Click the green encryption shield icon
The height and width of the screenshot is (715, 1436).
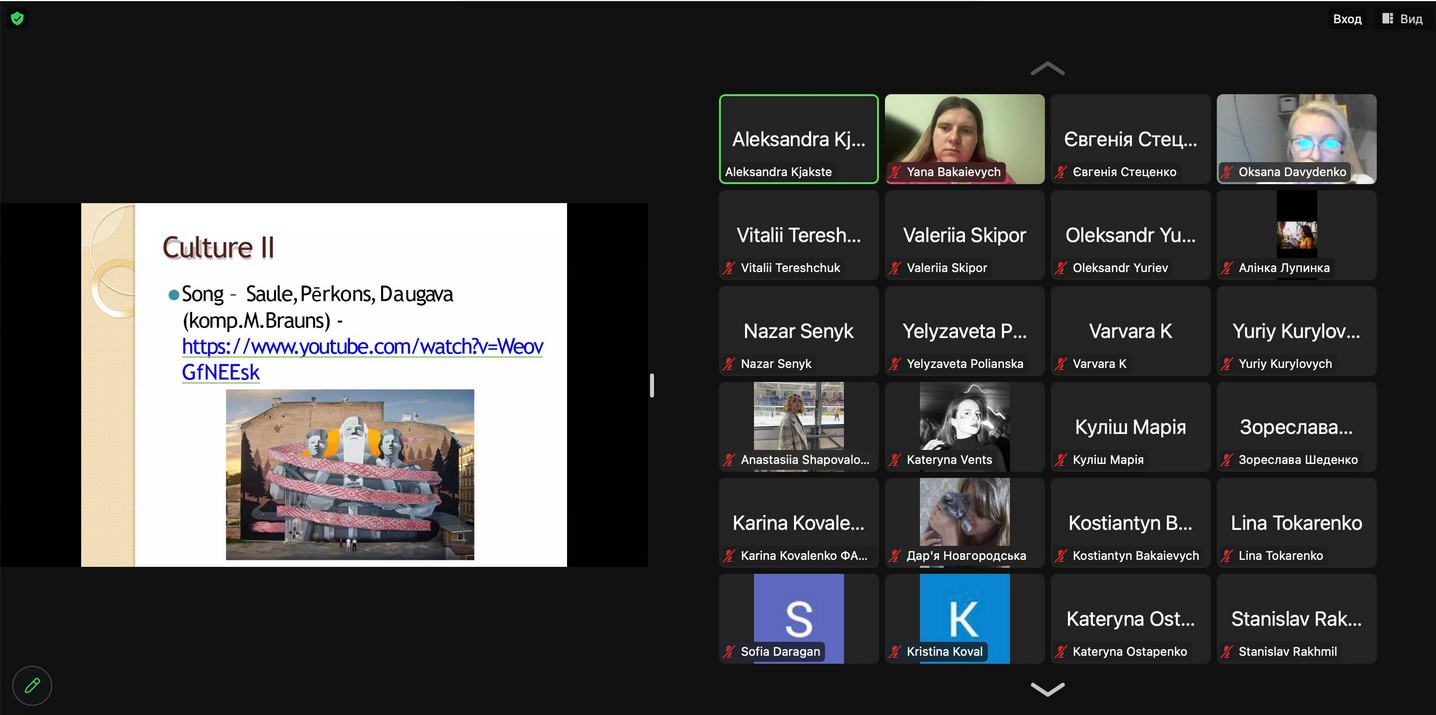[x=17, y=18]
